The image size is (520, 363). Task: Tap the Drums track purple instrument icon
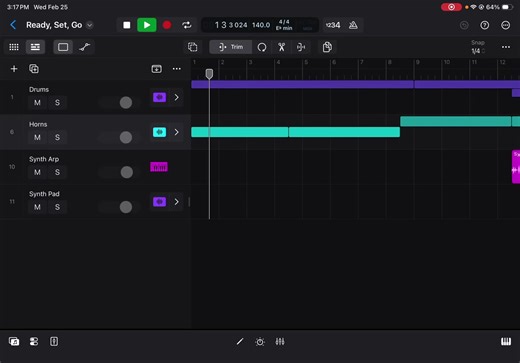tap(159, 97)
